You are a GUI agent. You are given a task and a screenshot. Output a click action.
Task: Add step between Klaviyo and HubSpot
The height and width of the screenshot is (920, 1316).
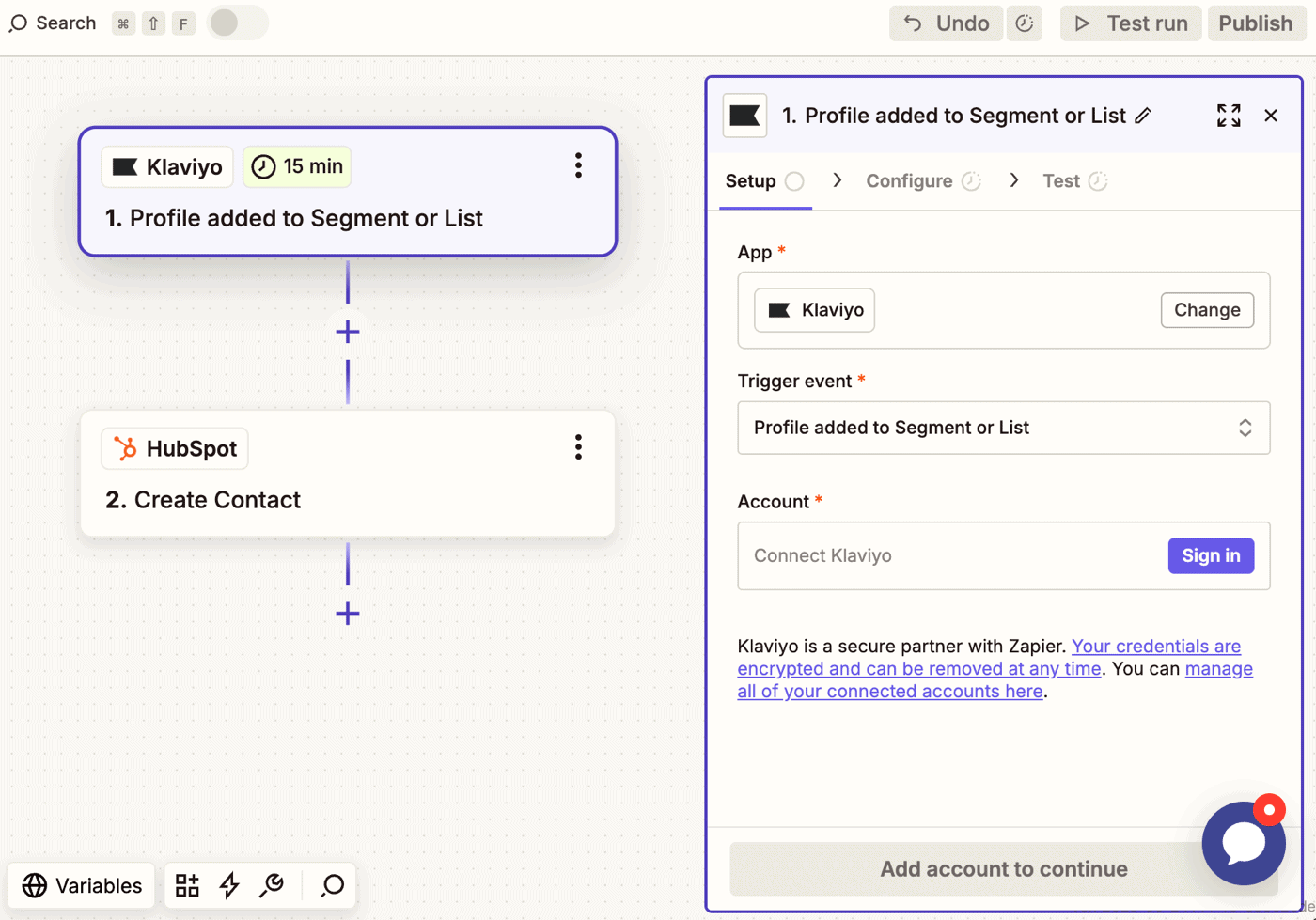[x=348, y=332]
